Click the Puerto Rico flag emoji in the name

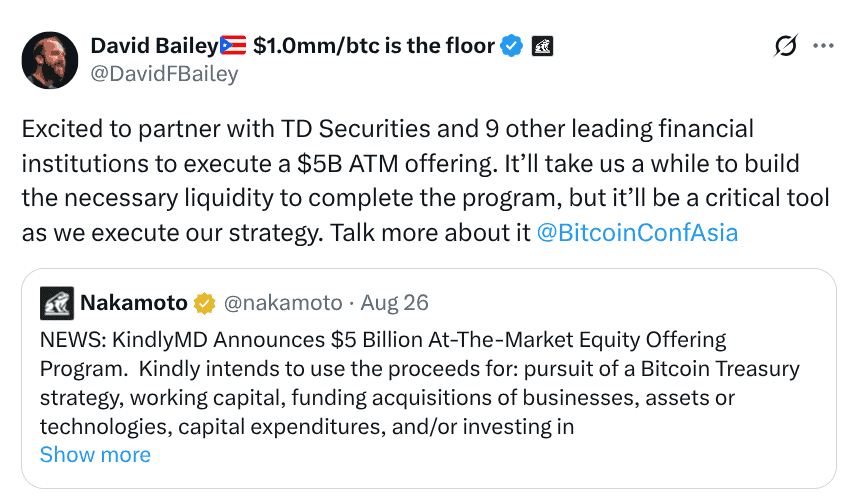click(233, 45)
